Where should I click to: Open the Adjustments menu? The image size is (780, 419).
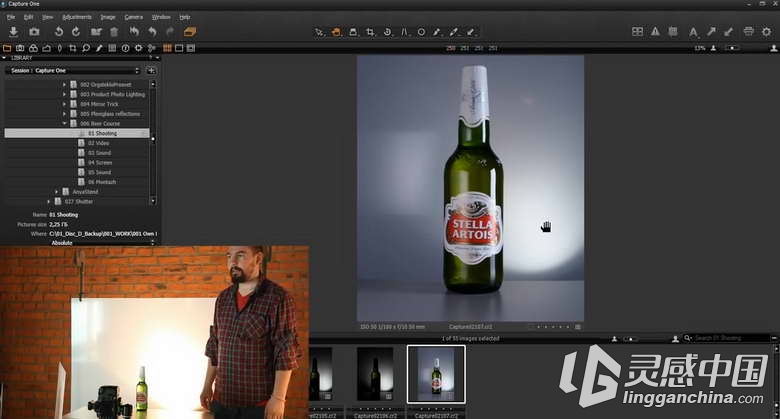point(77,17)
